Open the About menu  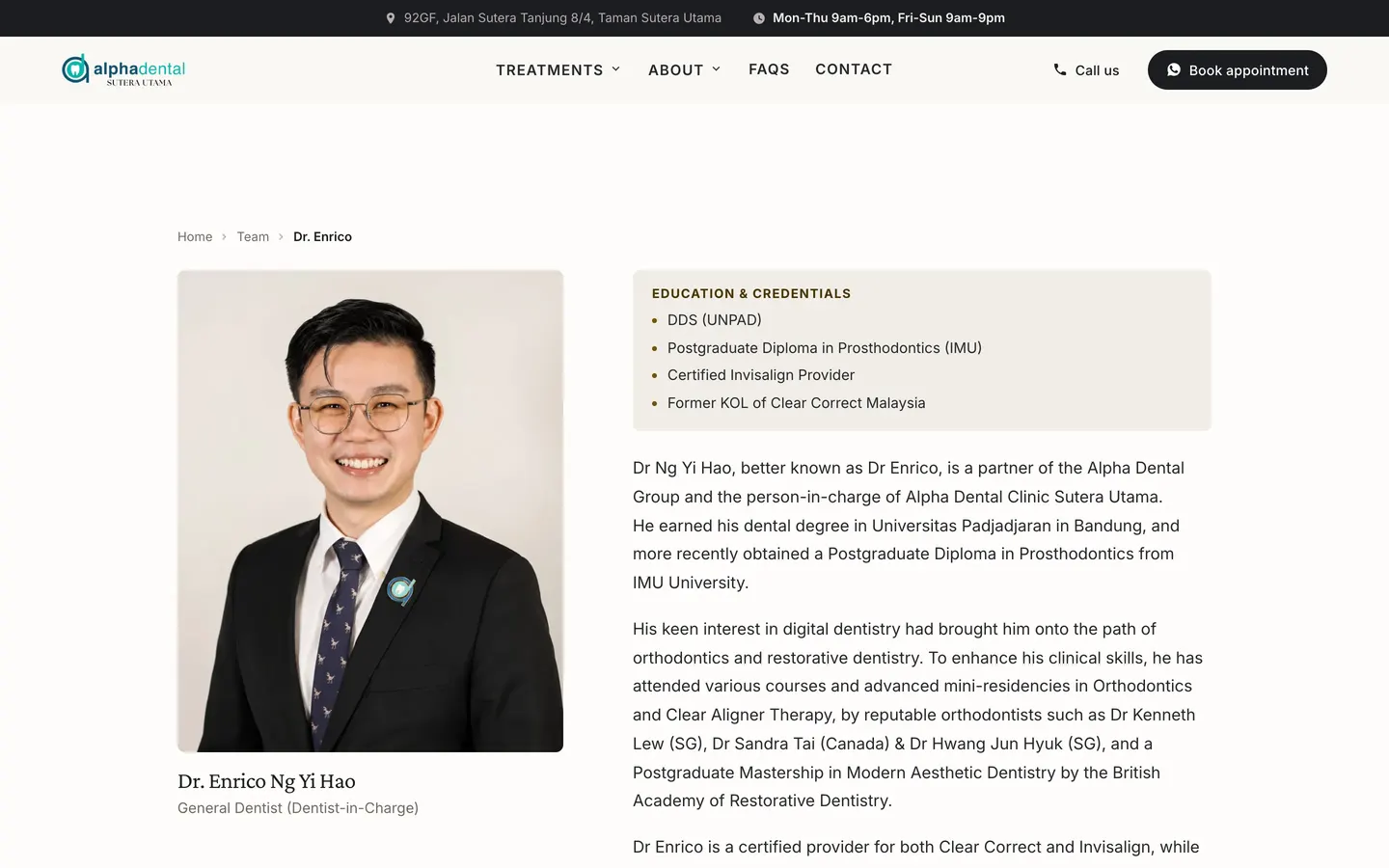685,69
